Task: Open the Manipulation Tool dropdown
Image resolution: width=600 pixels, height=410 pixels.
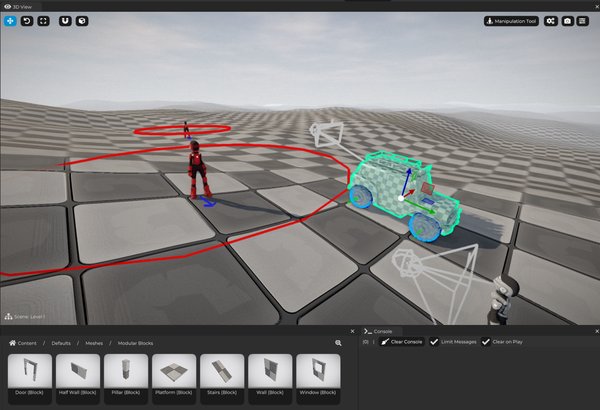Action: 510,20
